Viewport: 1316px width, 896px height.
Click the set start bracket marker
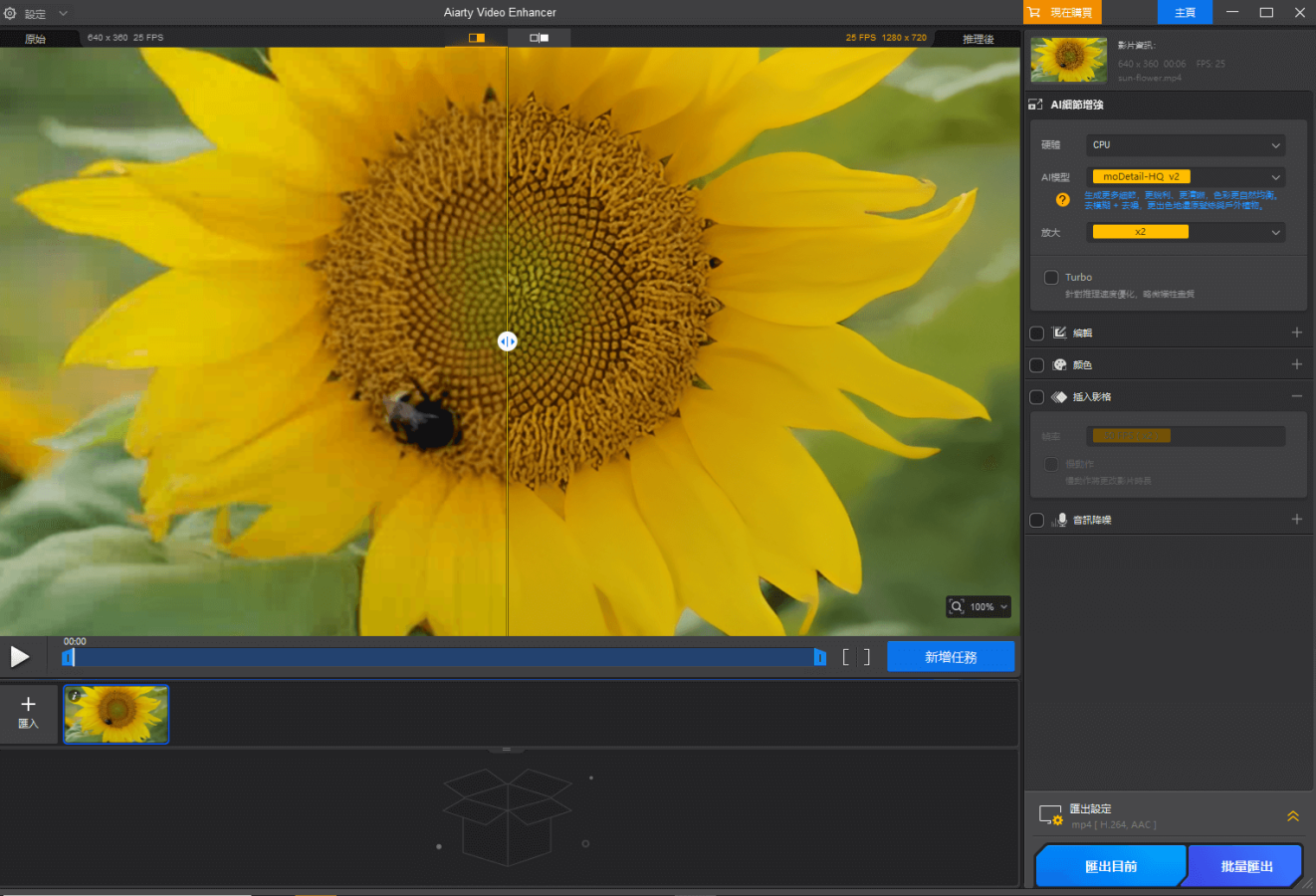(846, 657)
